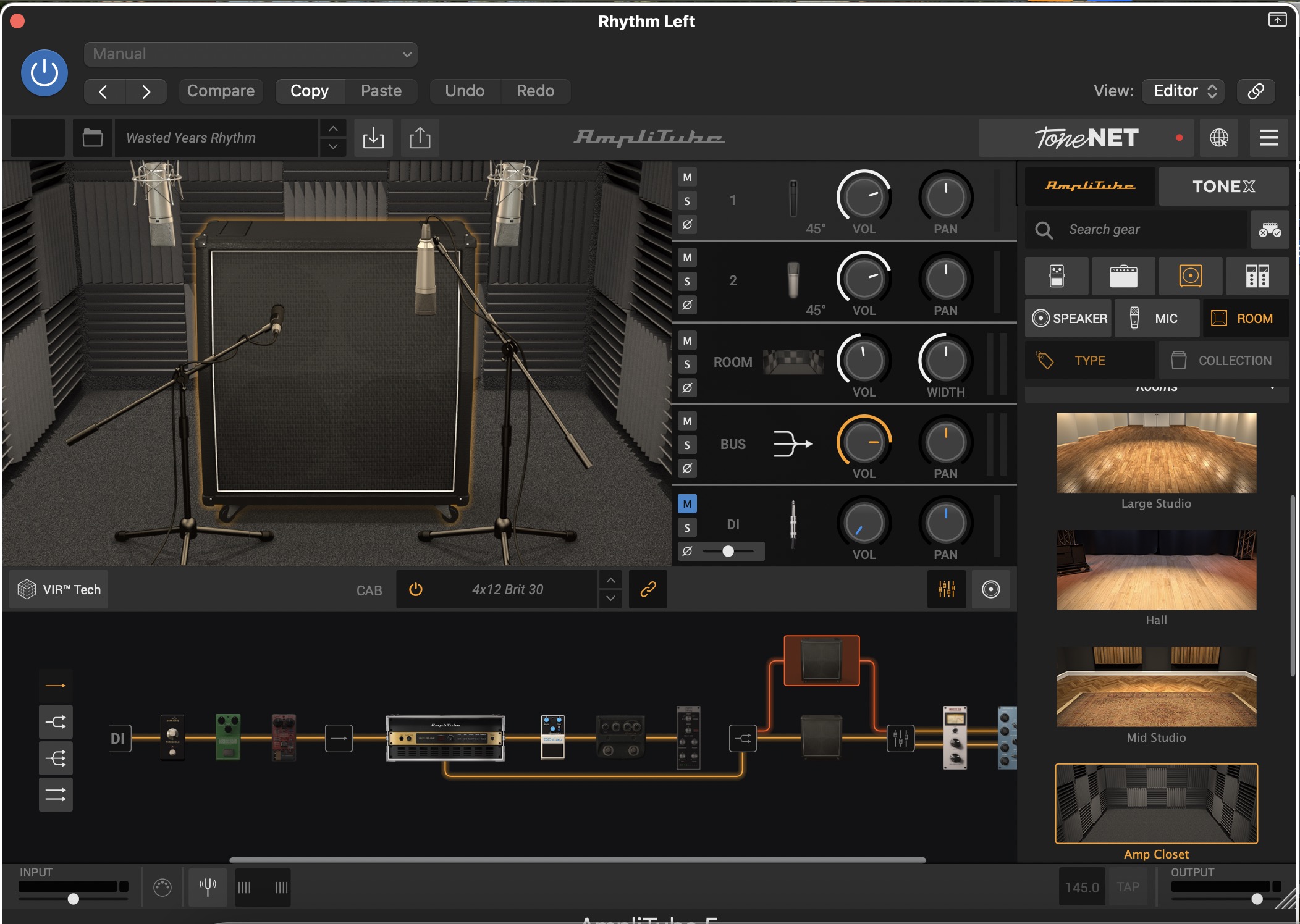Go to next preset arrow
The width and height of the screenshot is (1300, 924).
coord(146,91)
